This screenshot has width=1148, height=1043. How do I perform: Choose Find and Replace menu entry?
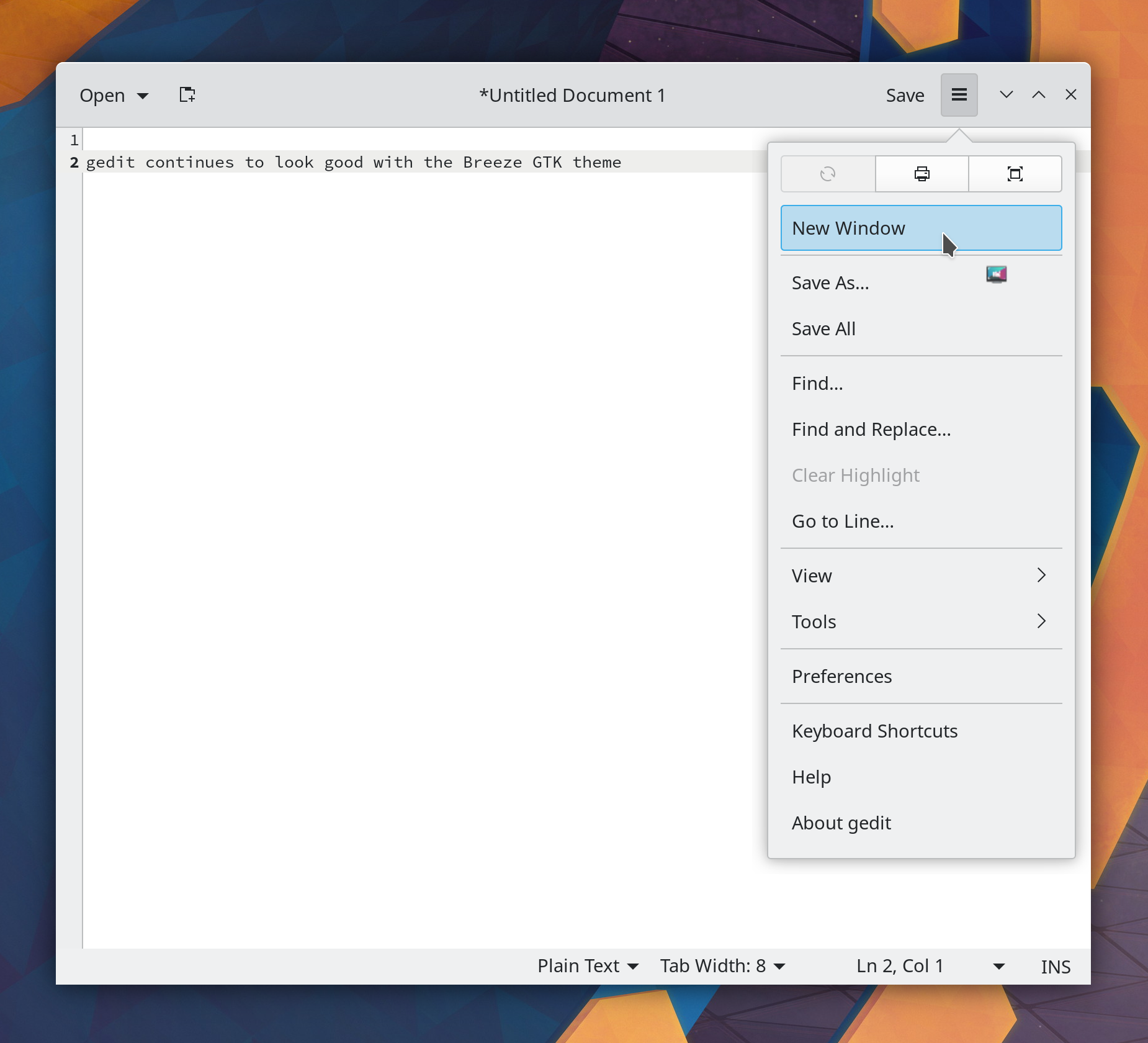tap(871, 430)
